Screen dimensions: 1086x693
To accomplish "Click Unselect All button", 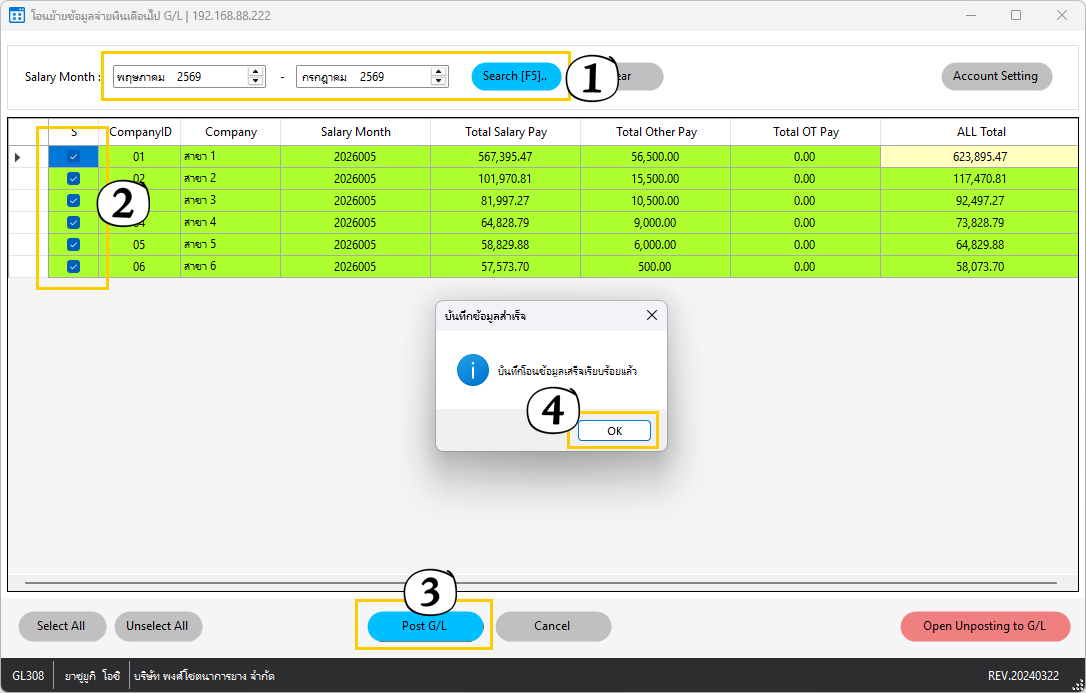I will click(158, 626).
